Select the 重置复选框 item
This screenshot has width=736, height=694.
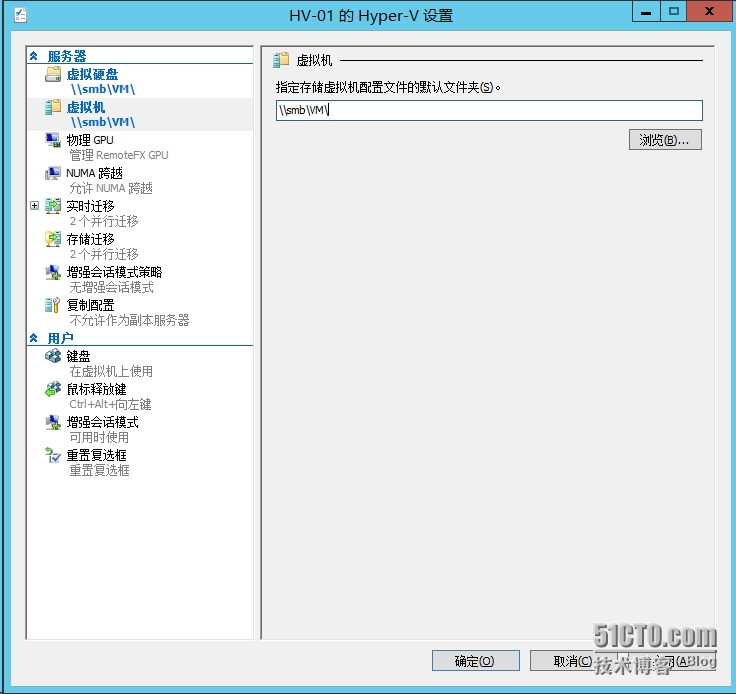(x=97, y=455)
